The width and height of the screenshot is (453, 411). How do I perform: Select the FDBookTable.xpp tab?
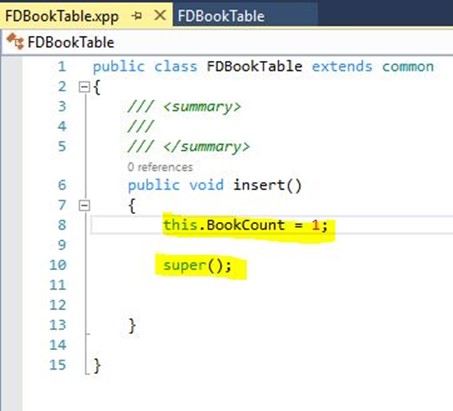point(62,16)
